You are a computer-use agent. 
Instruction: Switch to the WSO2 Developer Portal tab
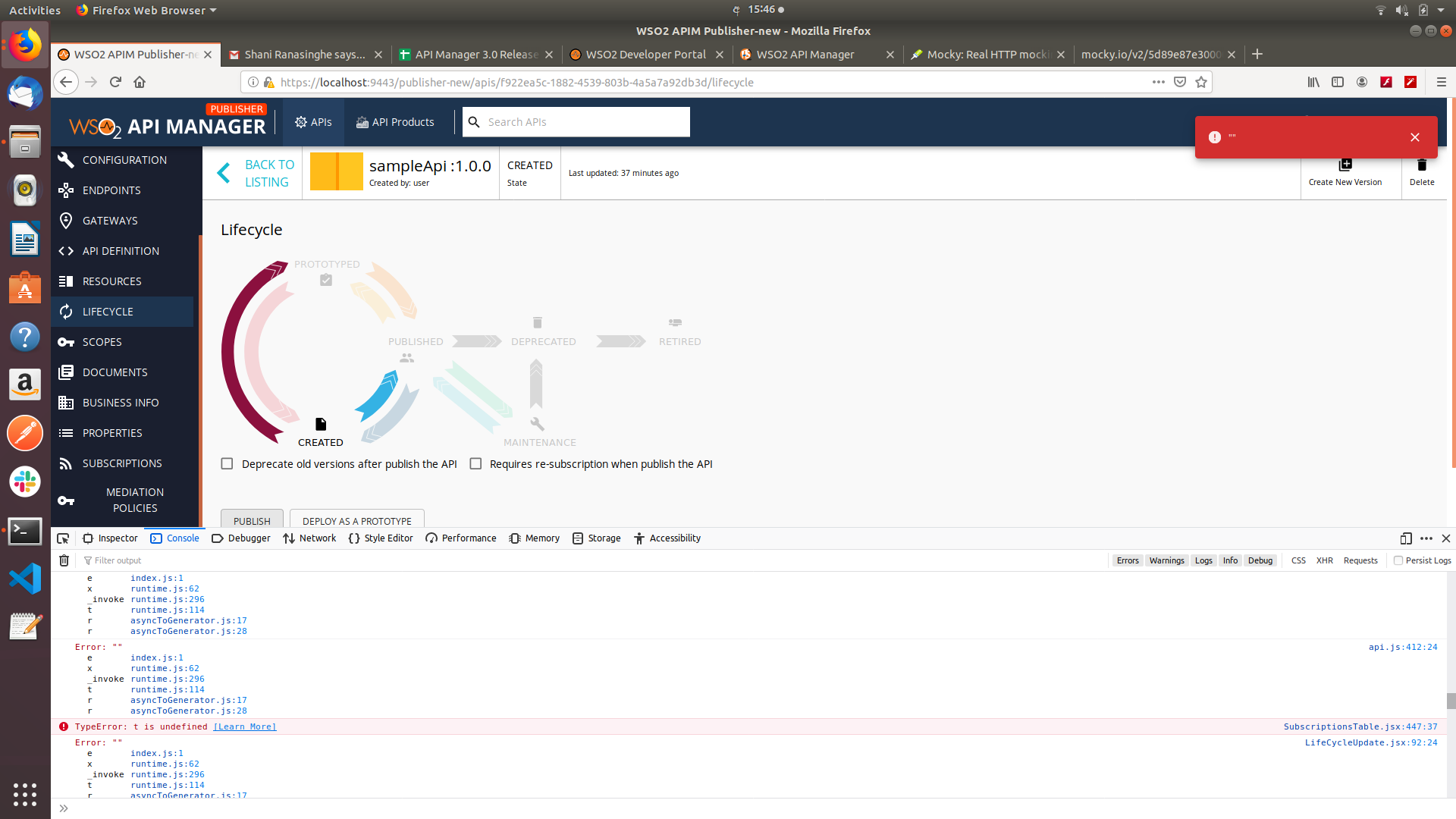[646, 55]
